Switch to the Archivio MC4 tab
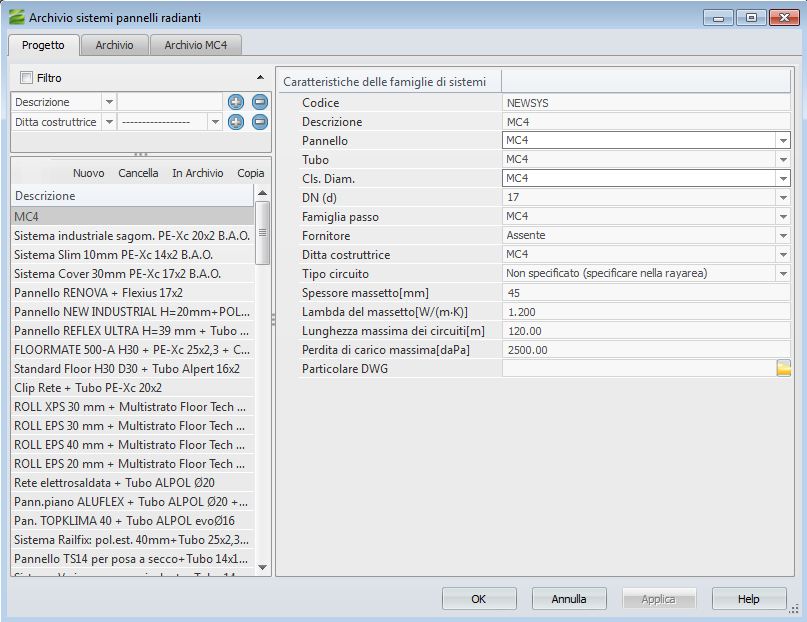 click(196, 45)
